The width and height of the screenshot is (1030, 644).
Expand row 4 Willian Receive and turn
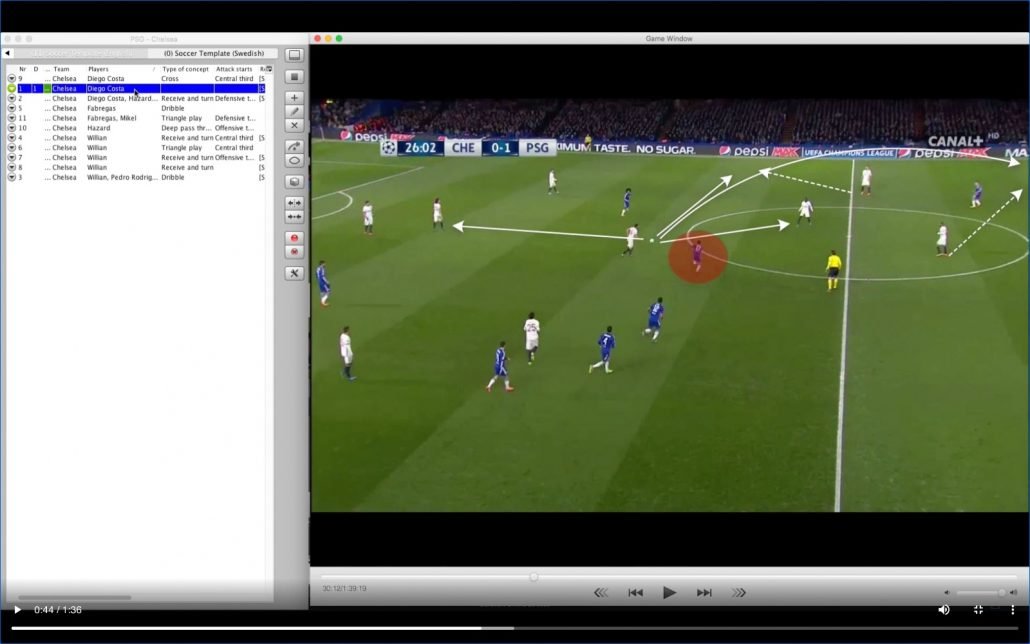coord(11,137)
